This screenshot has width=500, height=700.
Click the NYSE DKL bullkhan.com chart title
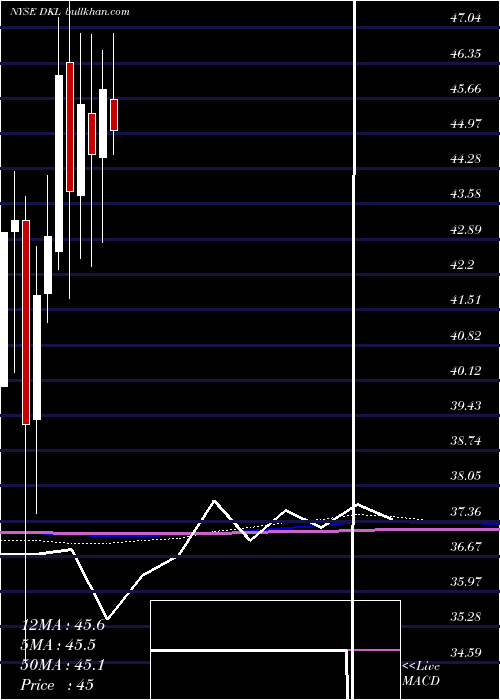[x=70, y=12]
